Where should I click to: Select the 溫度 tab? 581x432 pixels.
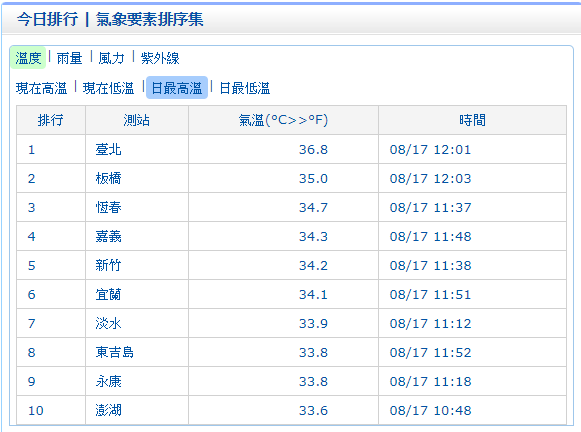click(28, 58)
